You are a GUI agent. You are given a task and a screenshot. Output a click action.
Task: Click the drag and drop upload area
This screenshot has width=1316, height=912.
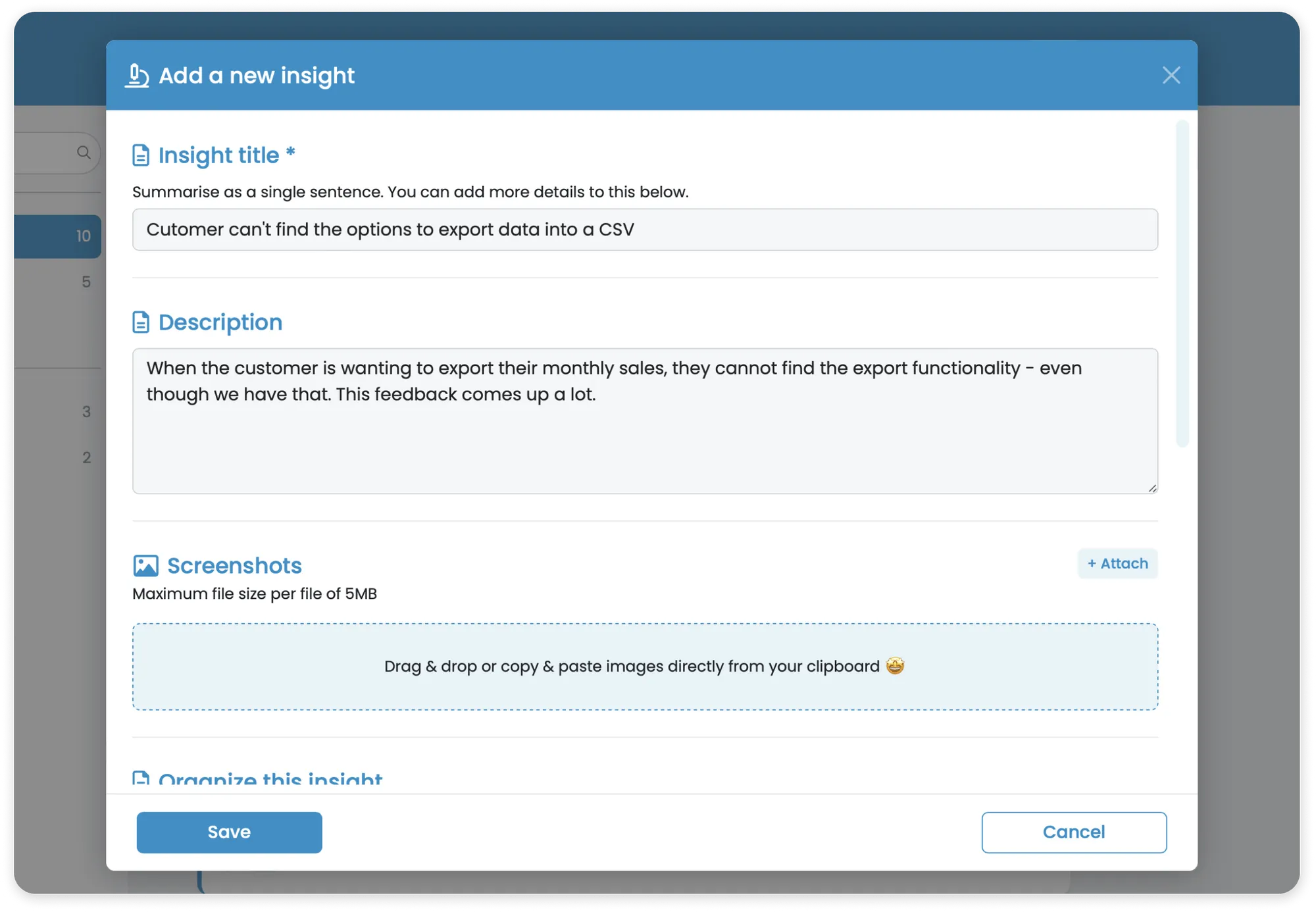[645, 666]
